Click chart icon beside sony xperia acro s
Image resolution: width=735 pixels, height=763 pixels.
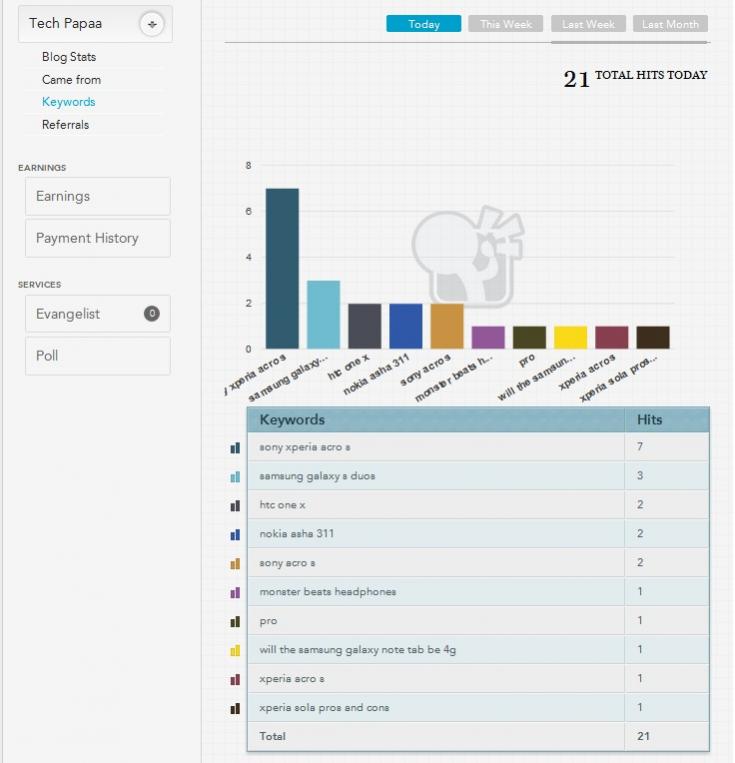235,448
